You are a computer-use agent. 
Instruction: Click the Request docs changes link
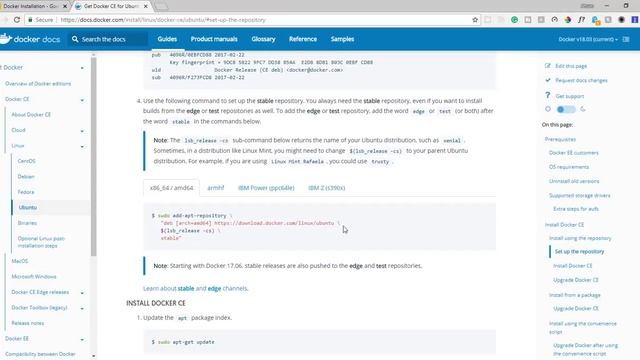[x=581, y=80]
